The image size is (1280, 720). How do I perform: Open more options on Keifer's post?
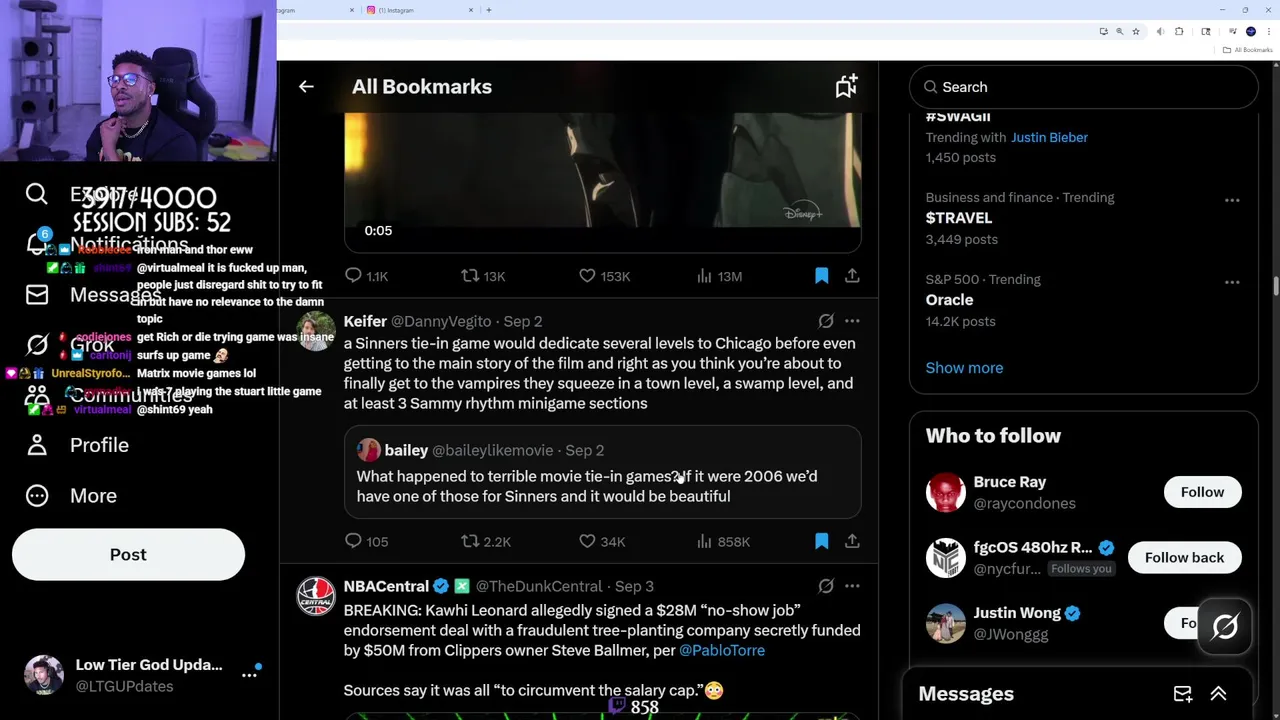click(x=852, y=321)
